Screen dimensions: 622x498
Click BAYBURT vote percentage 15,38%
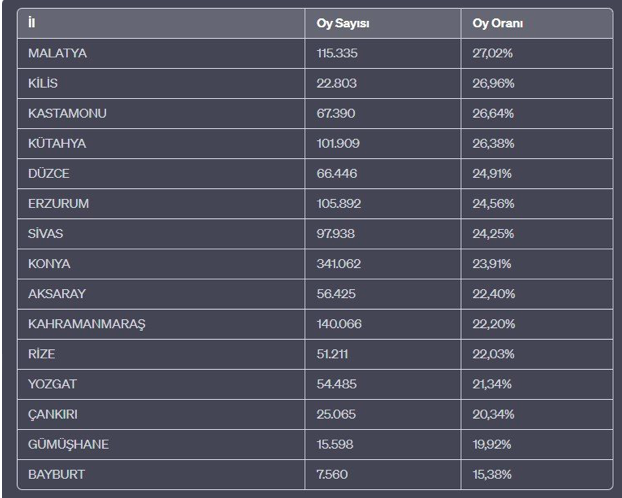coord(492,474)
